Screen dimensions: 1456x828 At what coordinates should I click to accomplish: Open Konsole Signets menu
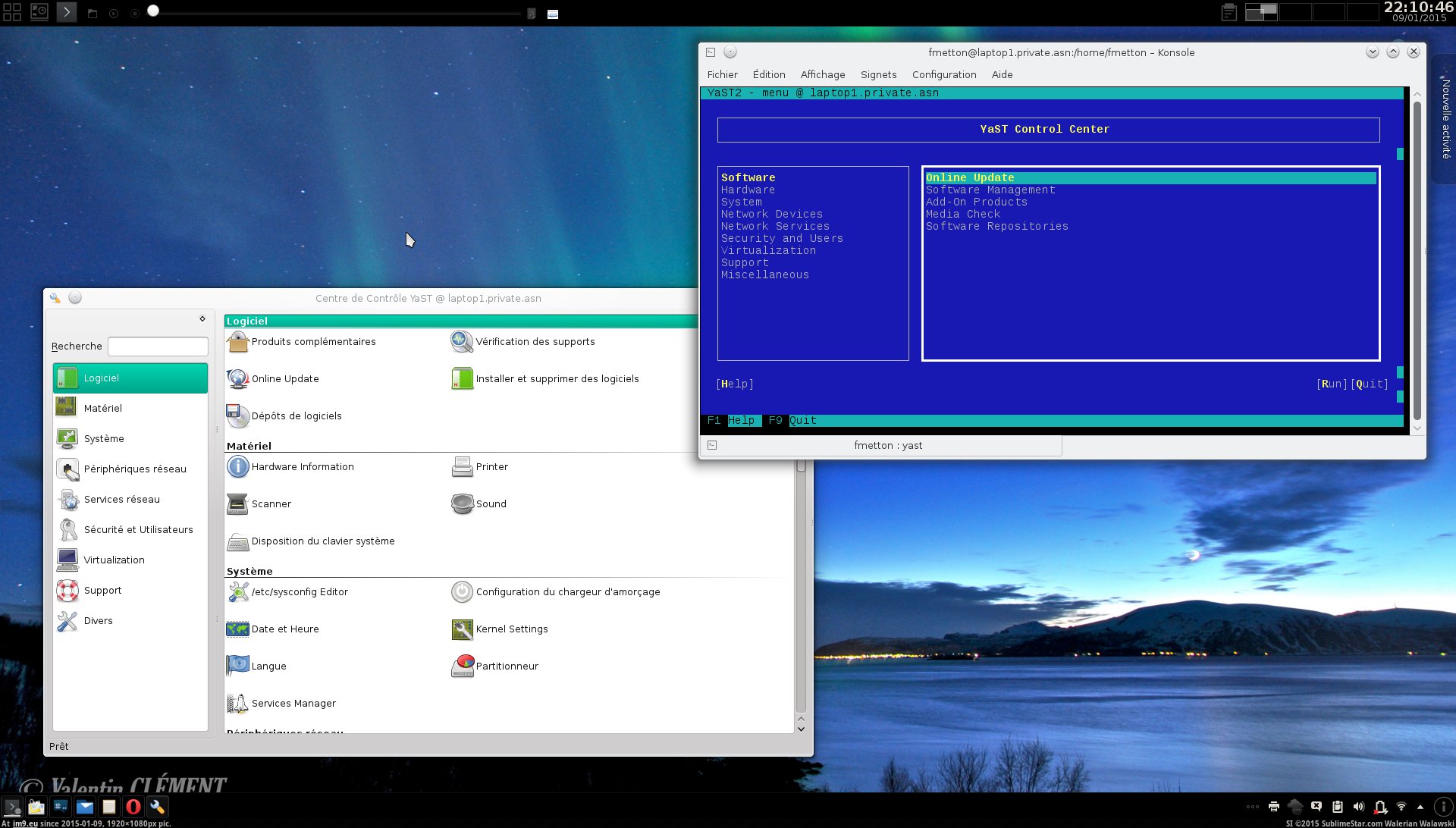878,74
